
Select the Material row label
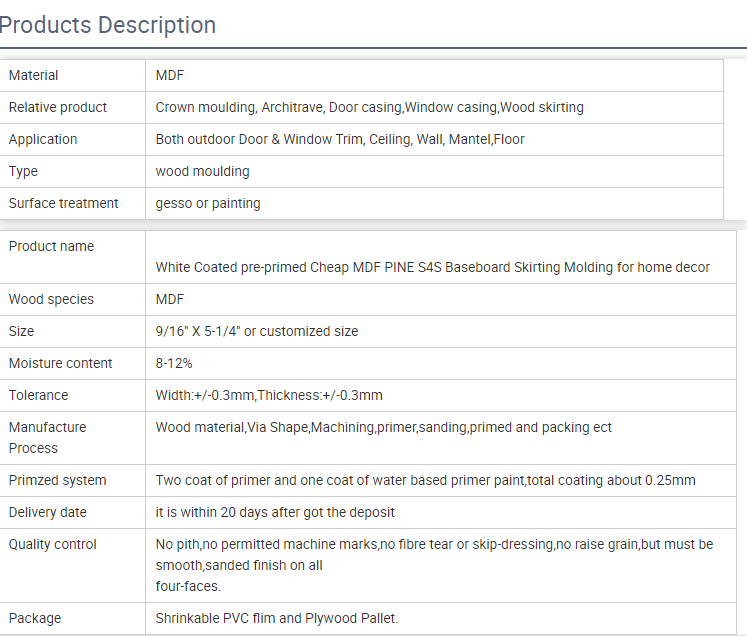(x=33, y=75)
